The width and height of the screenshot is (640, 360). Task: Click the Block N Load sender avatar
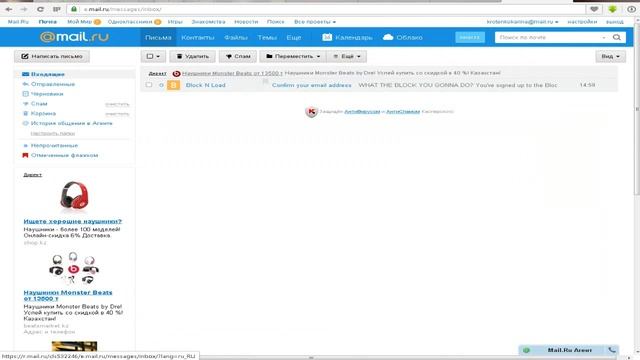coord(173,85)
